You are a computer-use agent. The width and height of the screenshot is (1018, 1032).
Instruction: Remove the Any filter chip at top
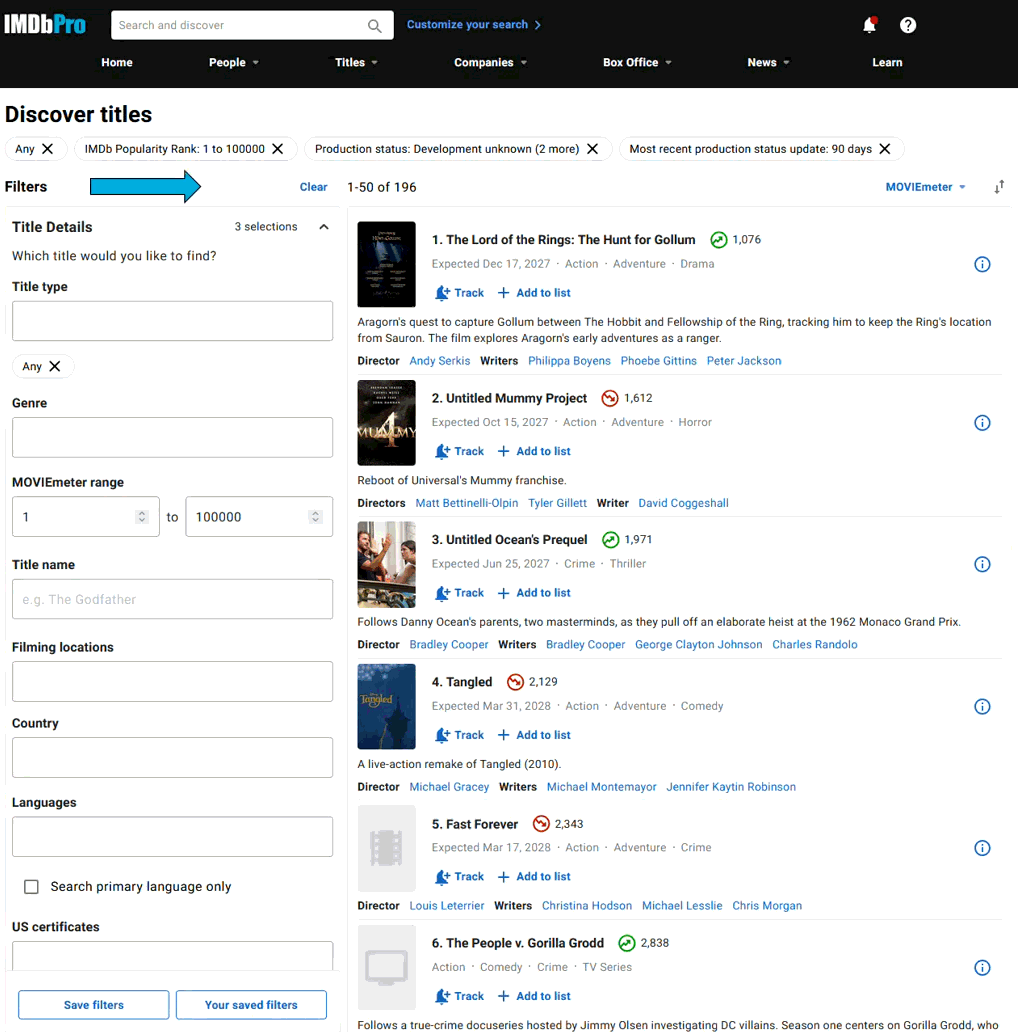pyautogui.click(x=47, y=149)
